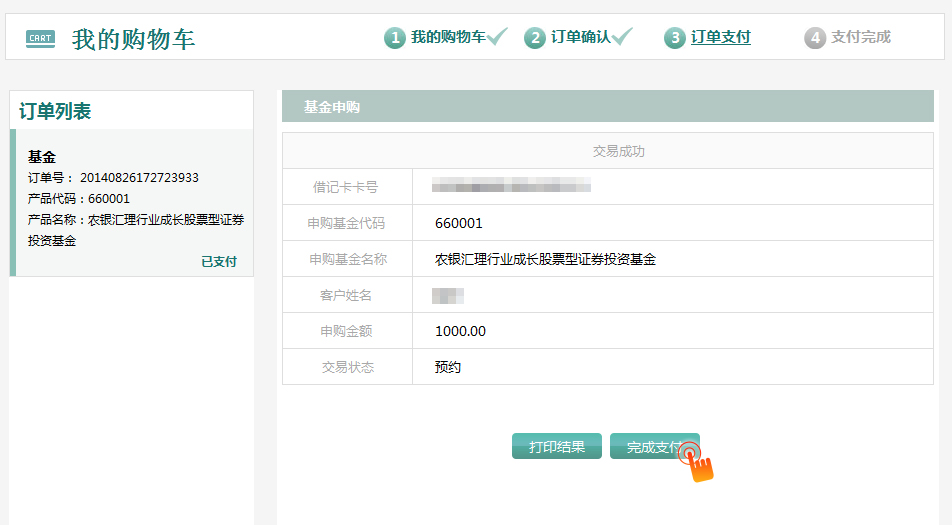Click the checkmark after 订单确认 step
This screenshot has height=525, width=952.
(x=622, y=37)
